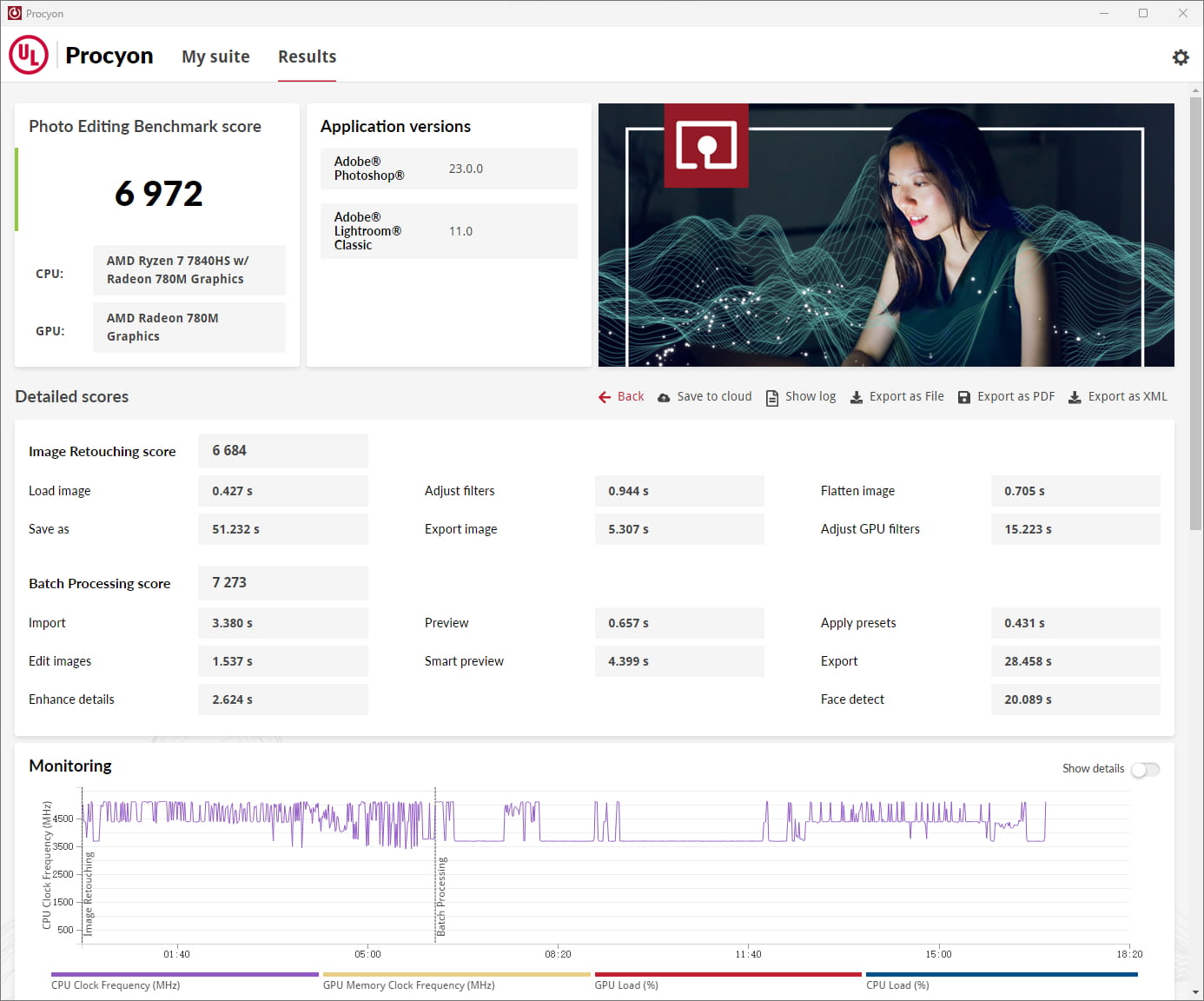Click the UL Procyon logo
The height and width of the screenshot is (1001, 1204).
pos(29,55)
